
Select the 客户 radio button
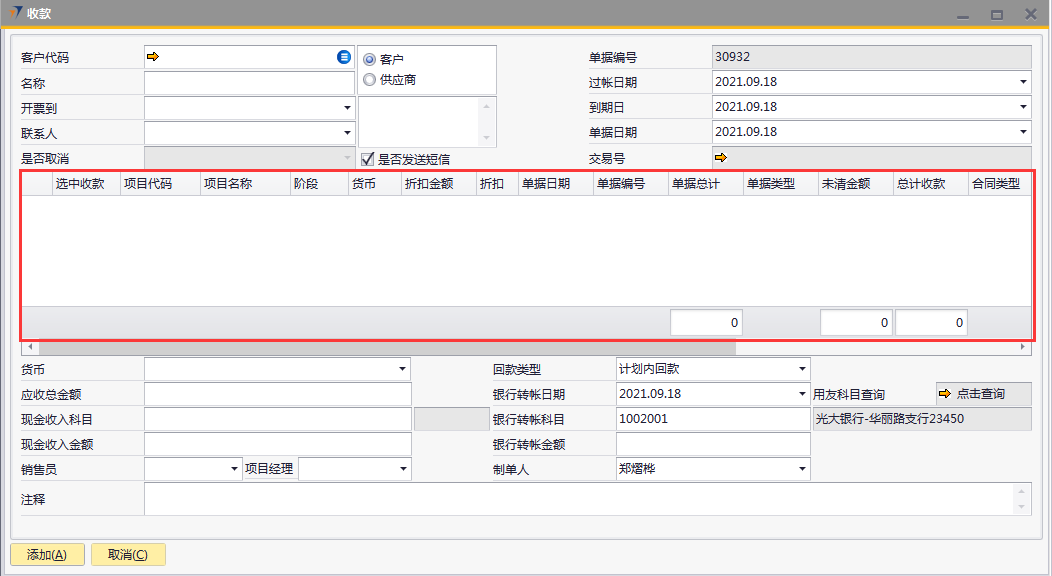370,59
